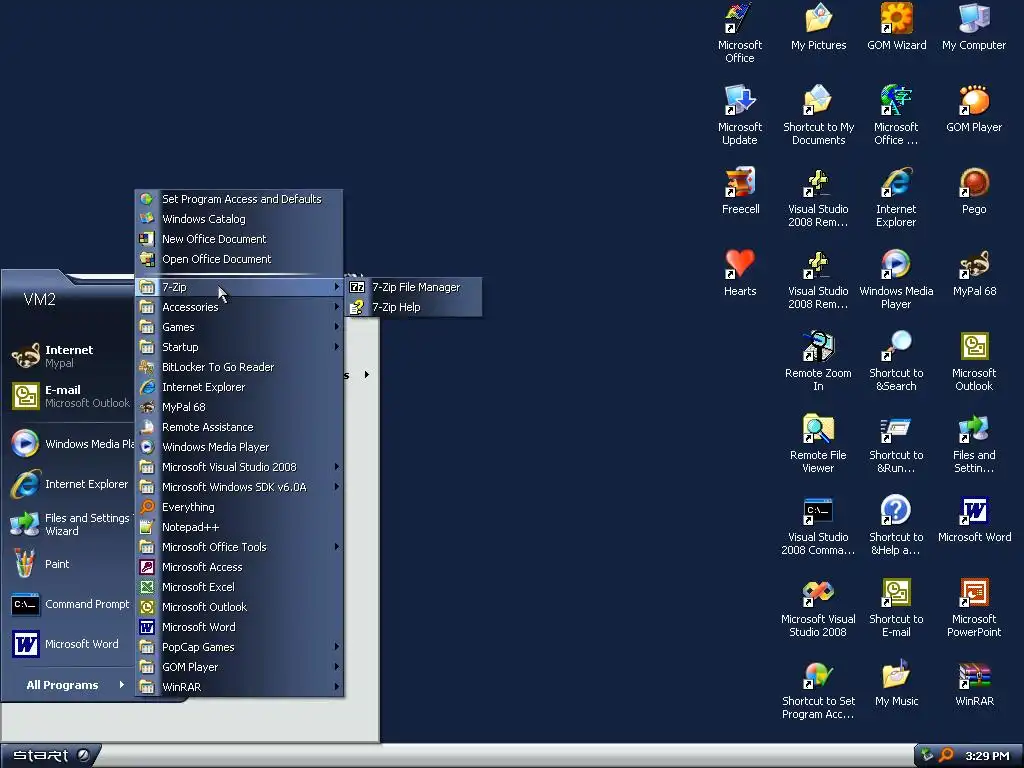1024x768 pixels.
Task: Open Shortcut to &Run desktop icon
Action: 896,443
